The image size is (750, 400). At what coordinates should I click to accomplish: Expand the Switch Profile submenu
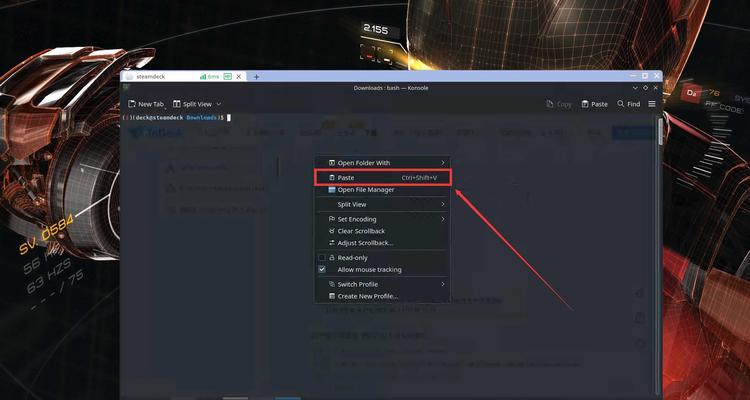[382, 284]
